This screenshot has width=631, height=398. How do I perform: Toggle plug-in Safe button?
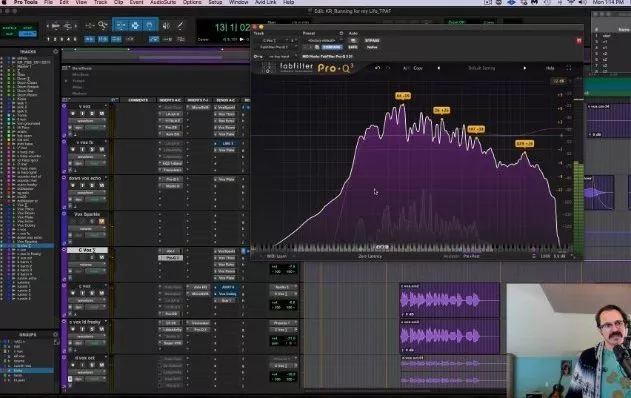(x=353, y=47)
